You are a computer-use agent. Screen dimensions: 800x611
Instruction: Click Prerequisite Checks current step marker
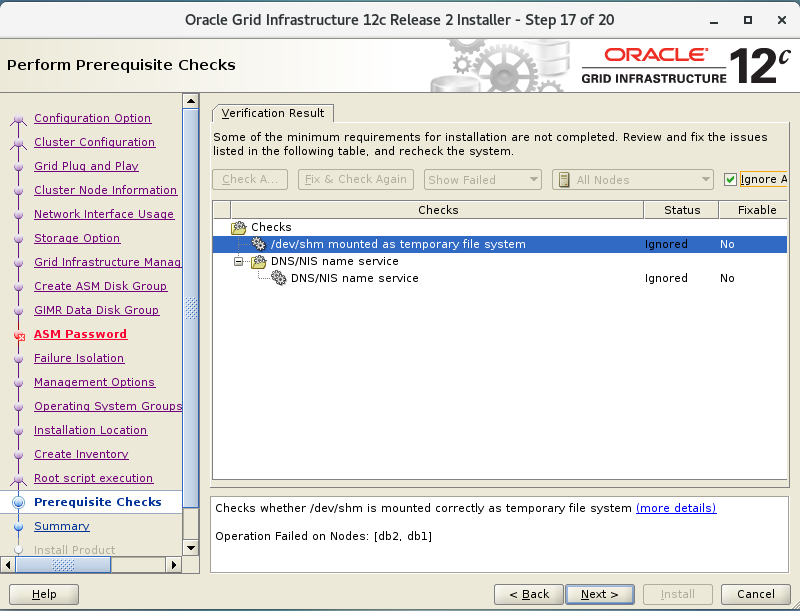pyautogui.click(x=18, y=502)
